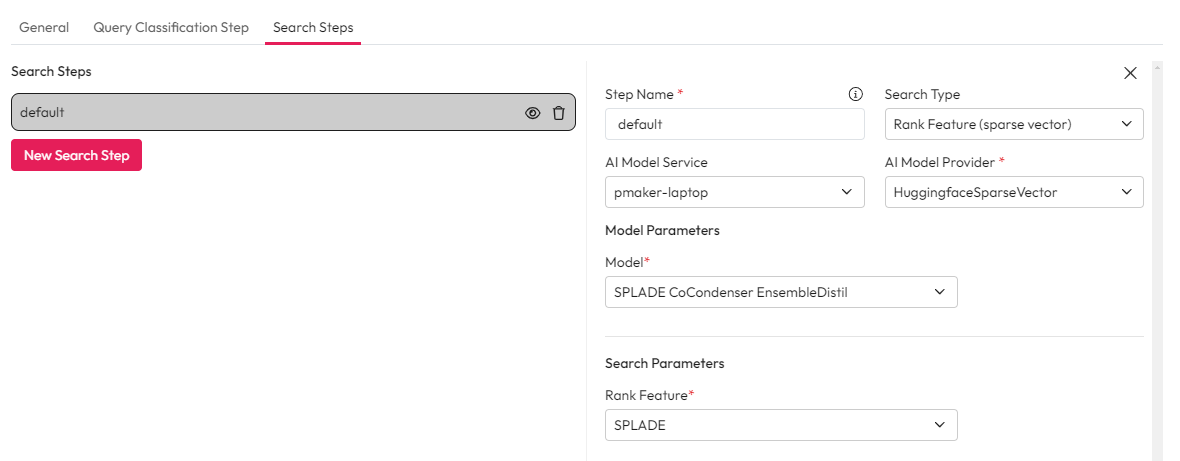
Task: Click the Step Name field label
Action: (639, 94)
